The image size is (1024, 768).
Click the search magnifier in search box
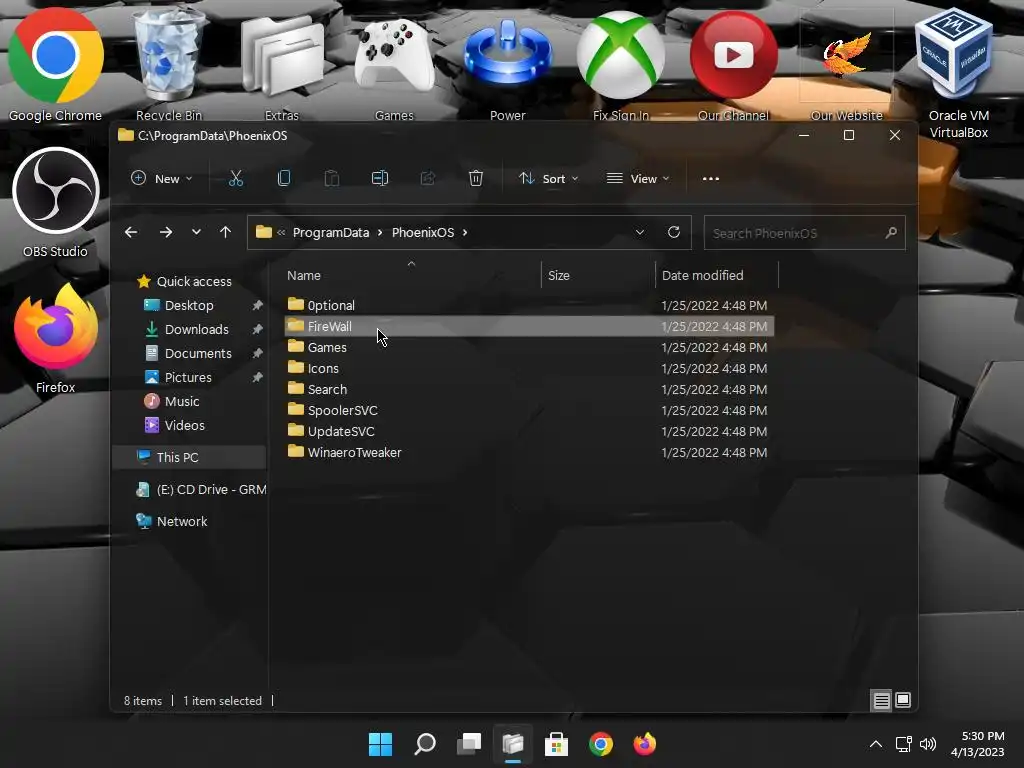coord(891,232)
